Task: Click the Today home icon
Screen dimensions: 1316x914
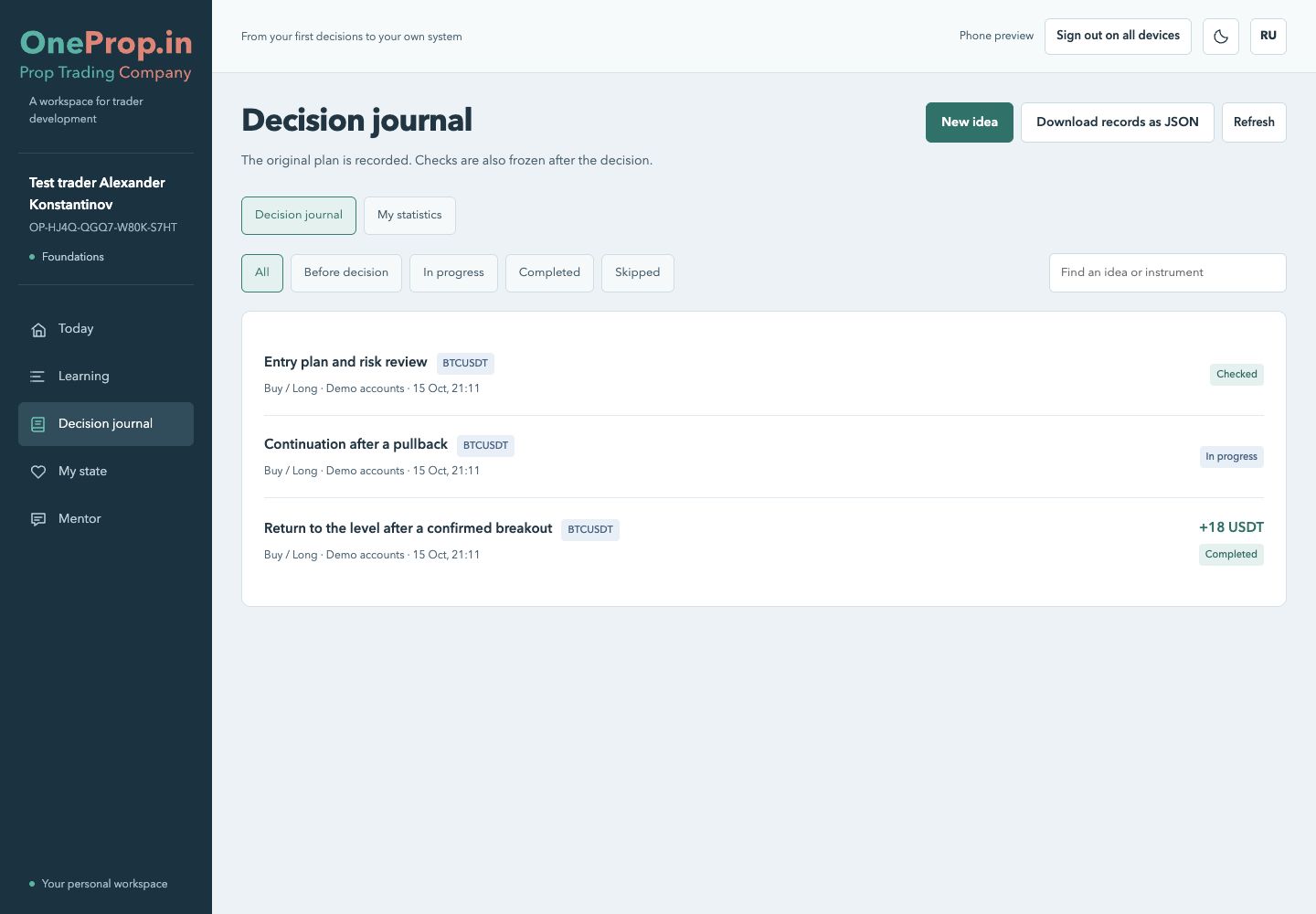Action: (38, 330)
